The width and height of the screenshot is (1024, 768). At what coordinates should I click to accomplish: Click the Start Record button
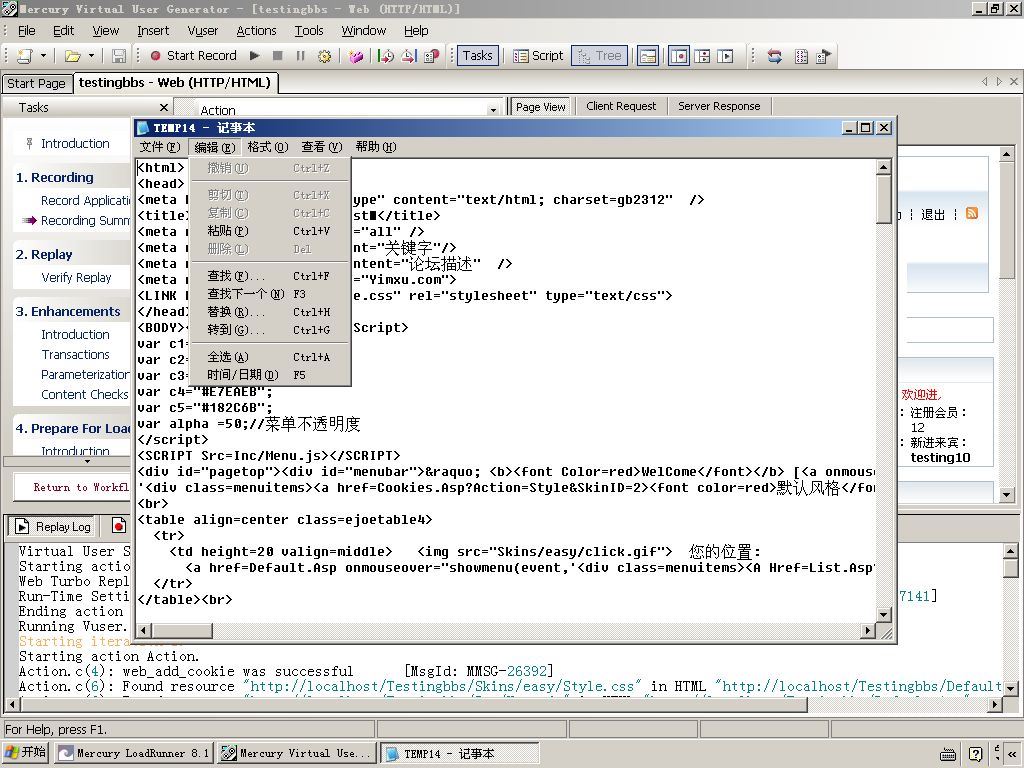click(x=193, y=56)
